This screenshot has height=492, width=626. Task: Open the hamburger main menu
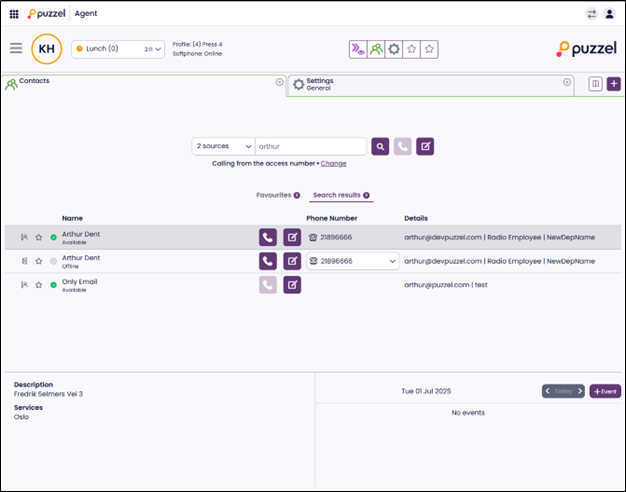[16, 48]
